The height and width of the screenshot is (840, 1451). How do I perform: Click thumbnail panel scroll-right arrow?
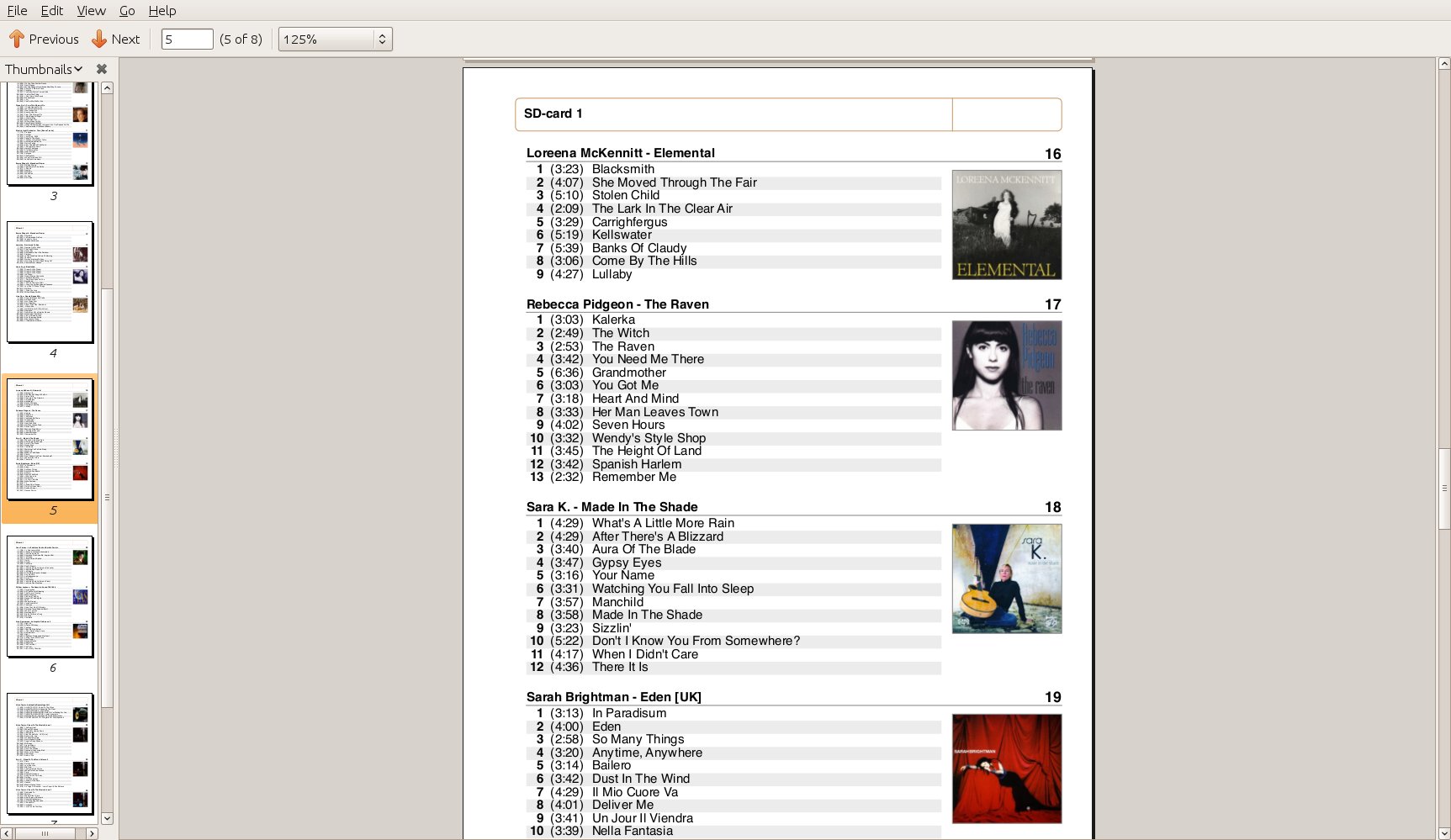(x=93, y=833)
